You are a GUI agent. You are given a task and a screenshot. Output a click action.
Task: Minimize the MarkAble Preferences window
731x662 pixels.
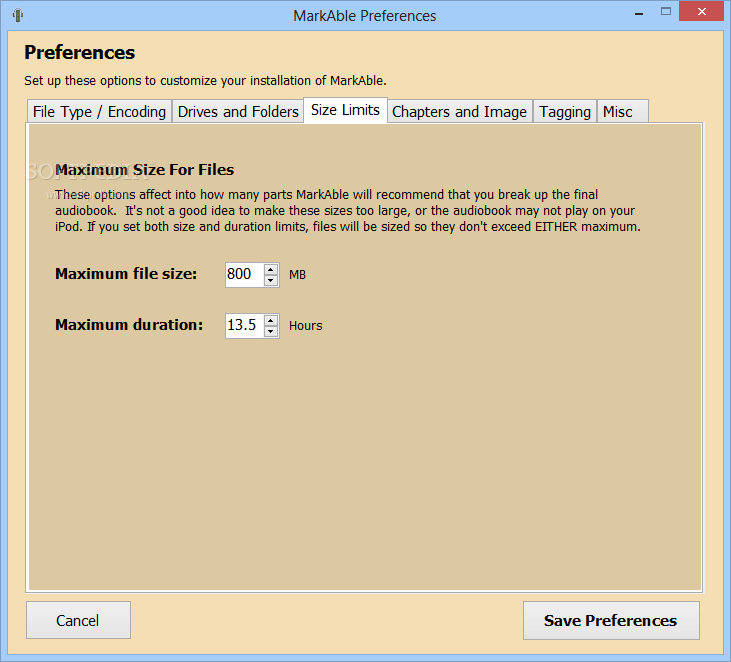(639, 13)
